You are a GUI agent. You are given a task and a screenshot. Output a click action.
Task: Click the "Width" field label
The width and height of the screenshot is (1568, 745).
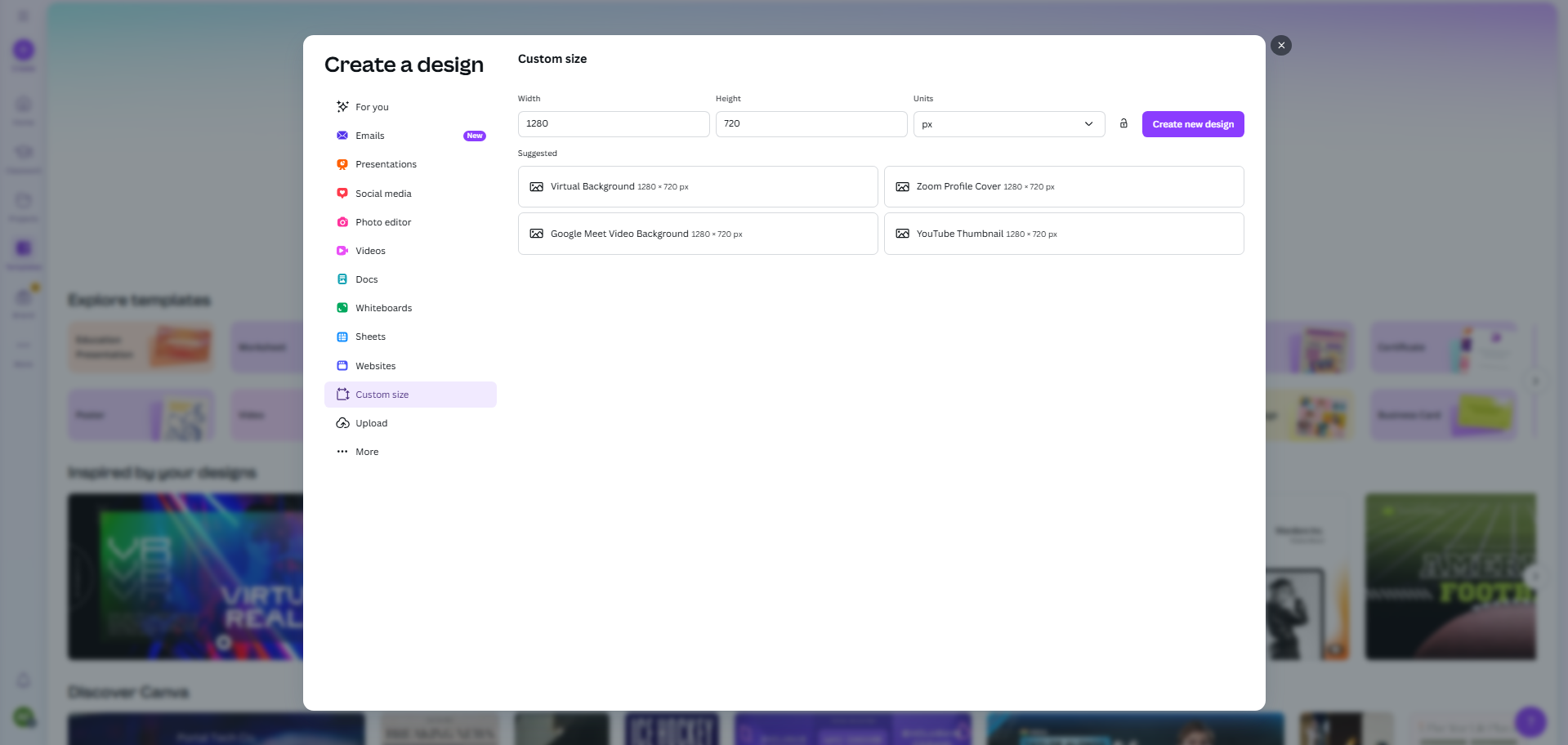(529, 99)
